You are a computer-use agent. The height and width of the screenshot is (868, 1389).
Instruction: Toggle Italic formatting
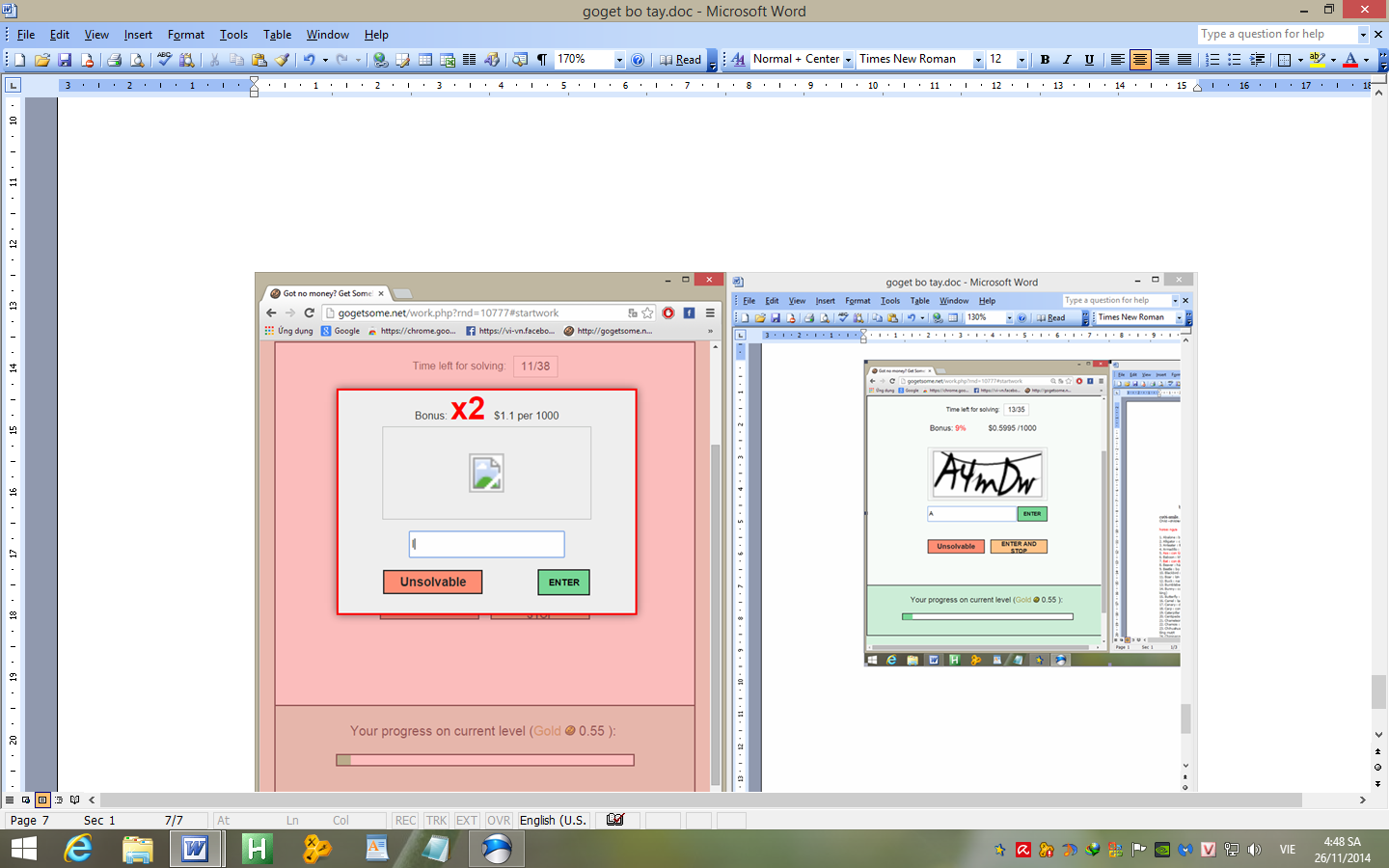tap(1067, 60)
